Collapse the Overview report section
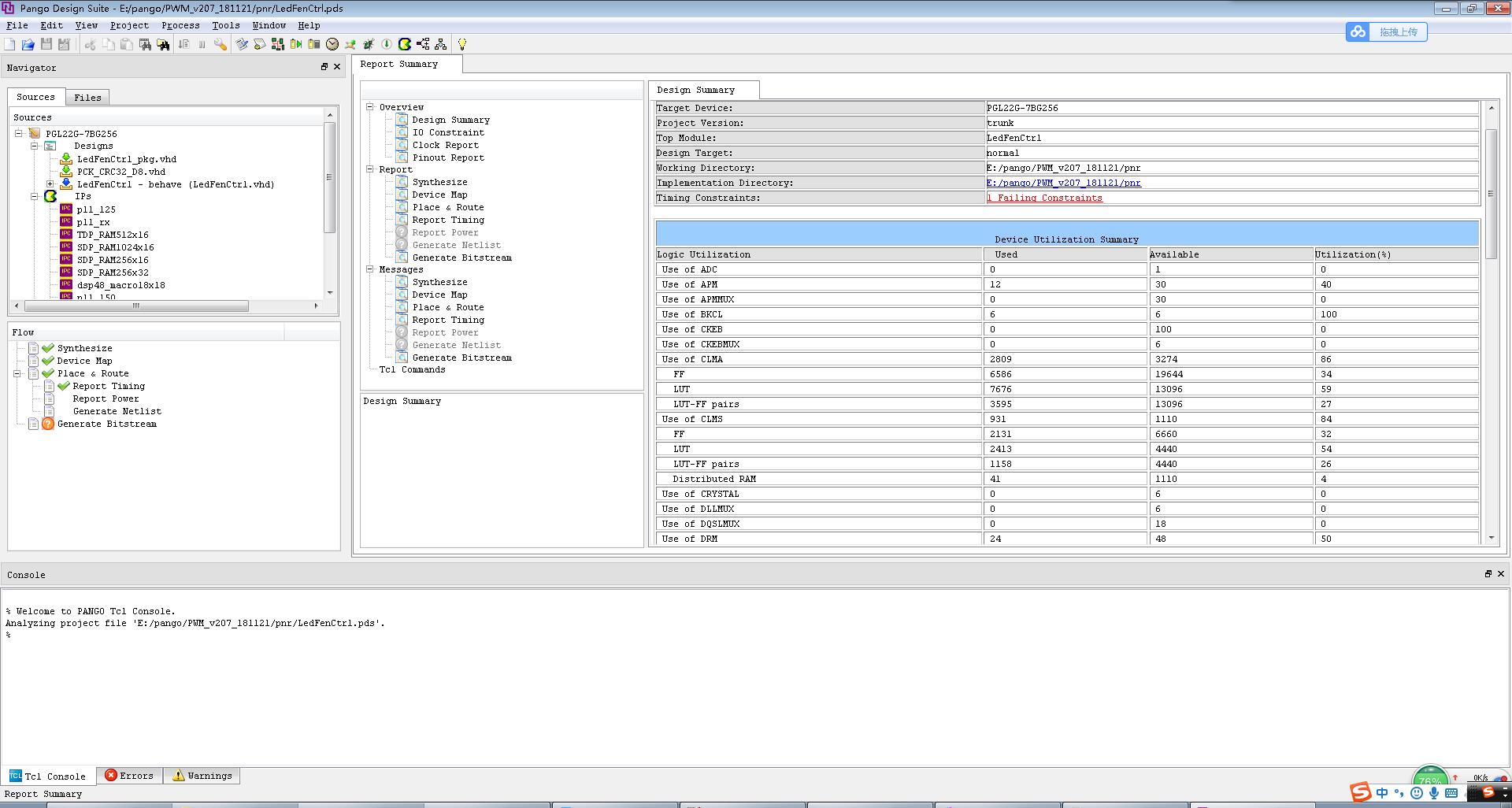 pos(369,106)
